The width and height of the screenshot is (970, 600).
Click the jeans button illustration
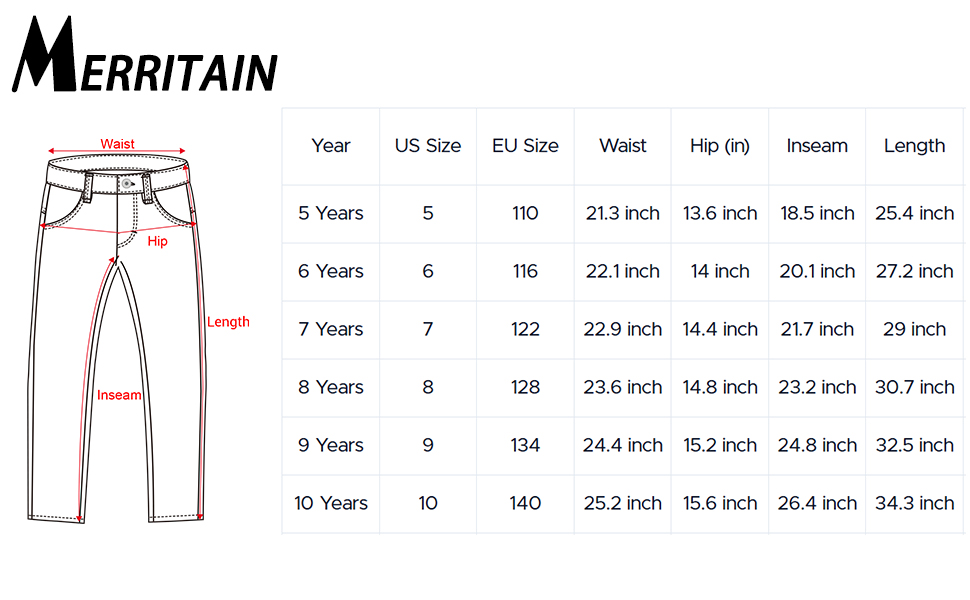point(127,184)
